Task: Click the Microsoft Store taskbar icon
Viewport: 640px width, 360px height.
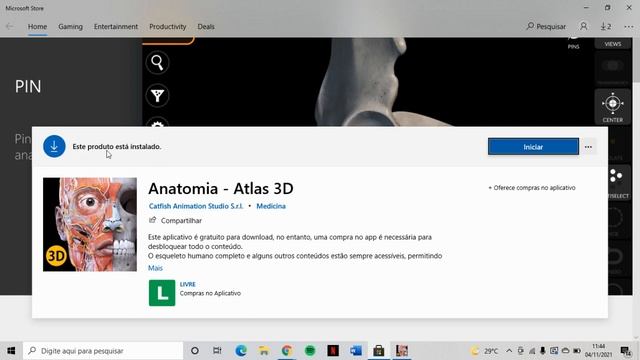Action: (x=379, y=351)
